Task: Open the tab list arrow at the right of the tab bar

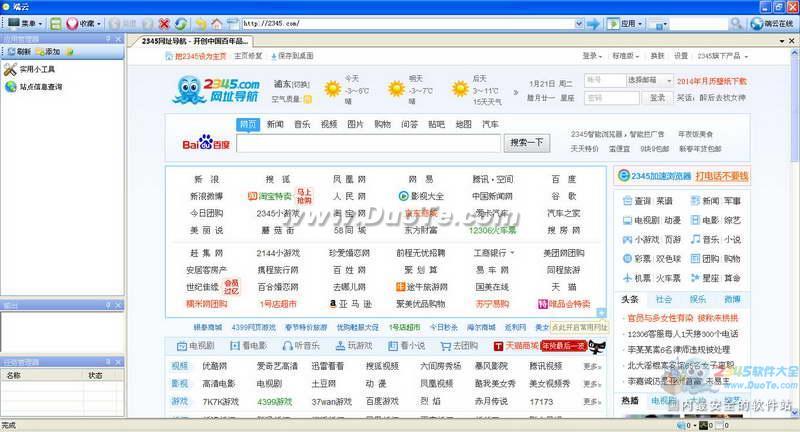Action: (782, 41)
